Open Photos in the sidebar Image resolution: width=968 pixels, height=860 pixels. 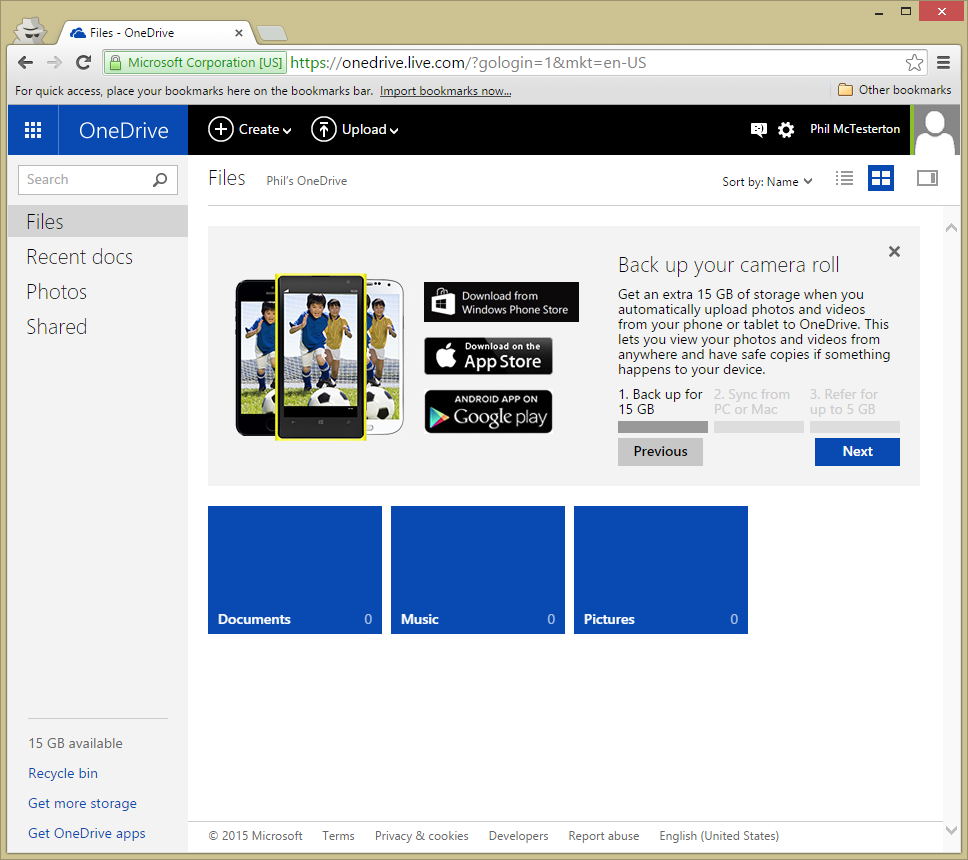(x=57, y=292)
